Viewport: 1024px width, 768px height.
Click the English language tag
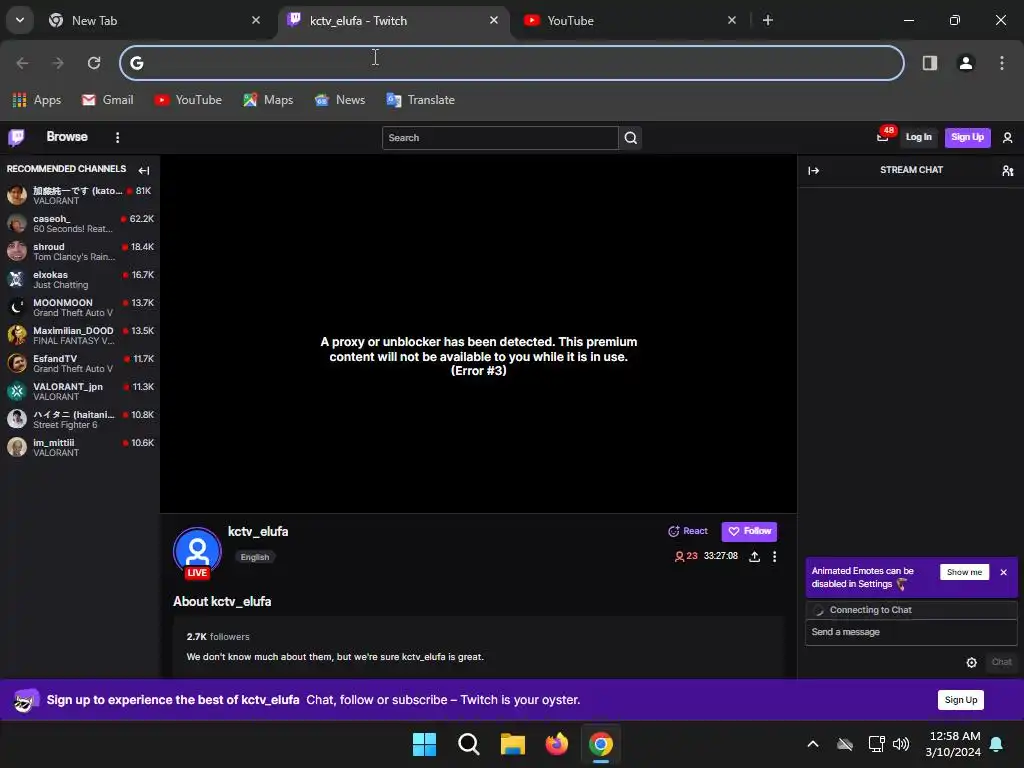[255, 557]
